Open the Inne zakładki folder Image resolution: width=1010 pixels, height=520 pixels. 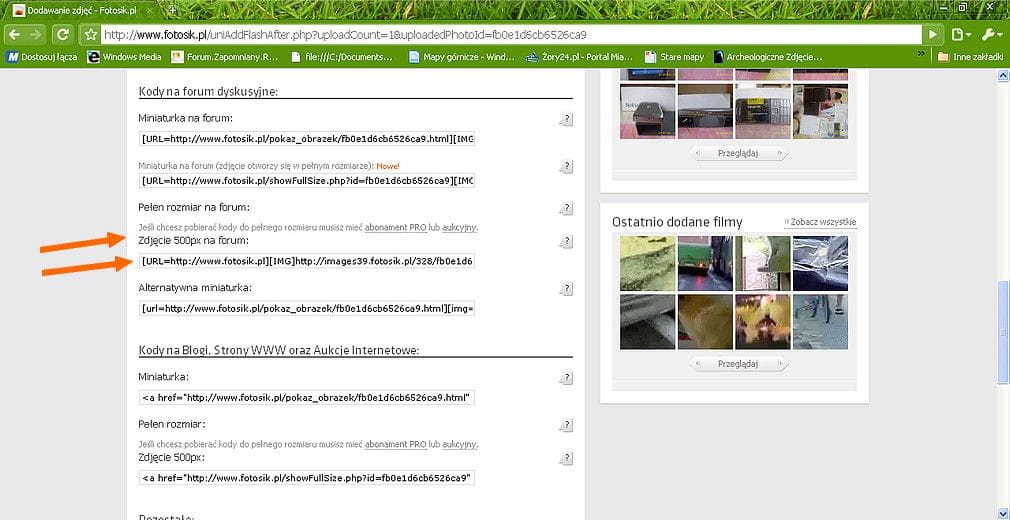970,57
